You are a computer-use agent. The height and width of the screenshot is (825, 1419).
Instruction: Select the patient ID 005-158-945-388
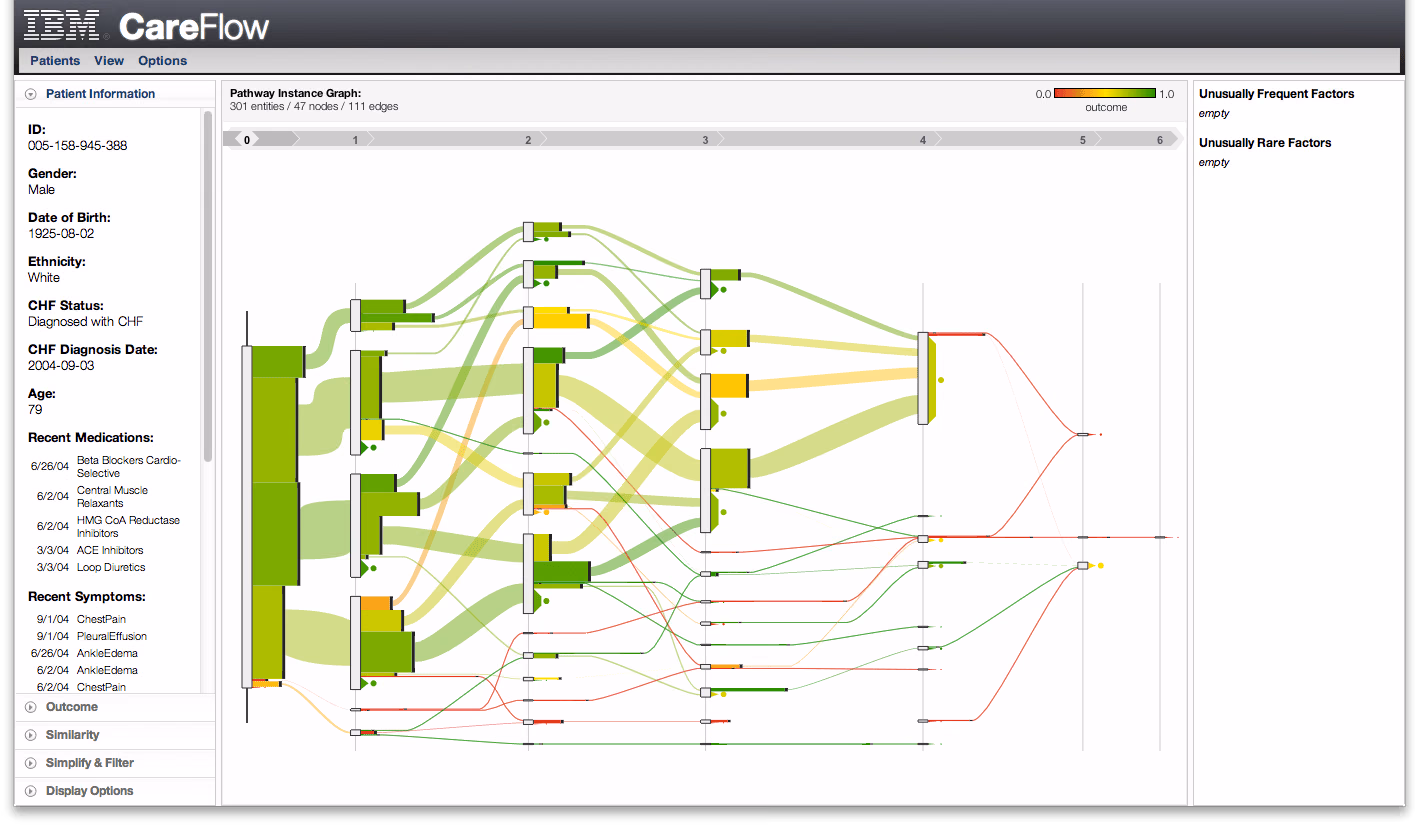[x=78, y=146]
